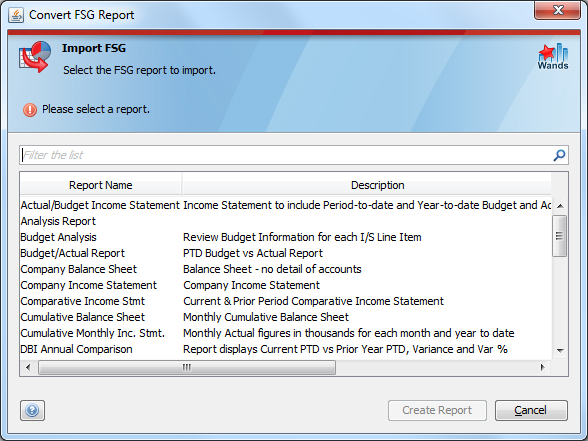Click the Java icon in title bar

coord(16,15)
